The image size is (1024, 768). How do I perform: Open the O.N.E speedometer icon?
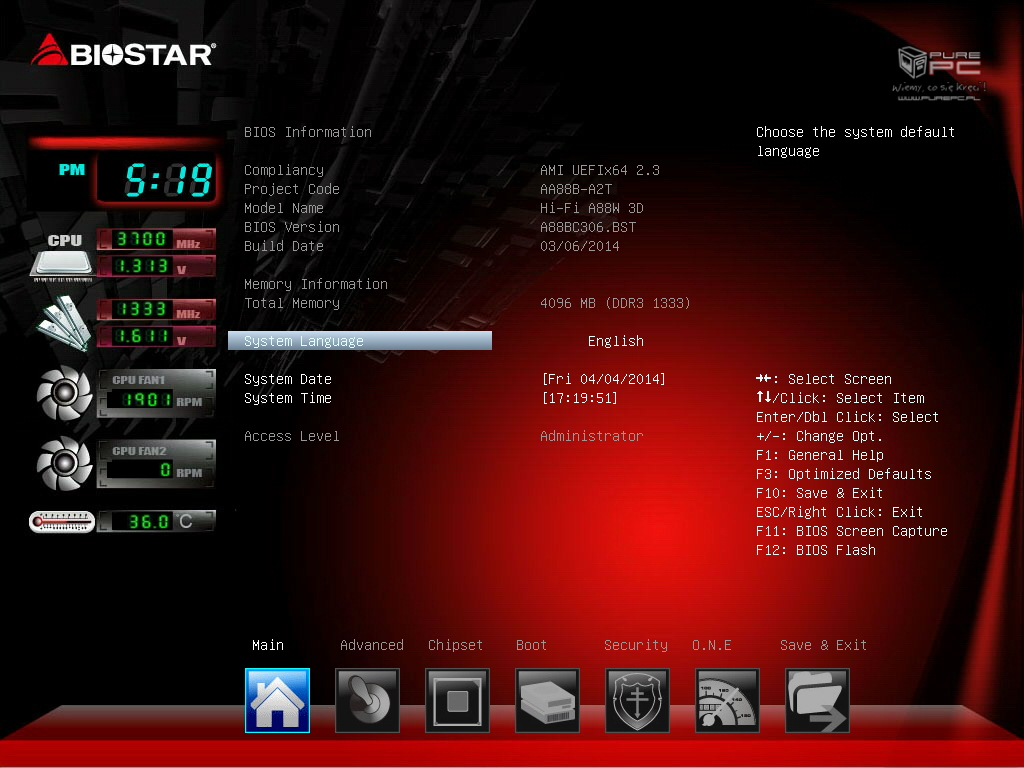coord(728,700)
